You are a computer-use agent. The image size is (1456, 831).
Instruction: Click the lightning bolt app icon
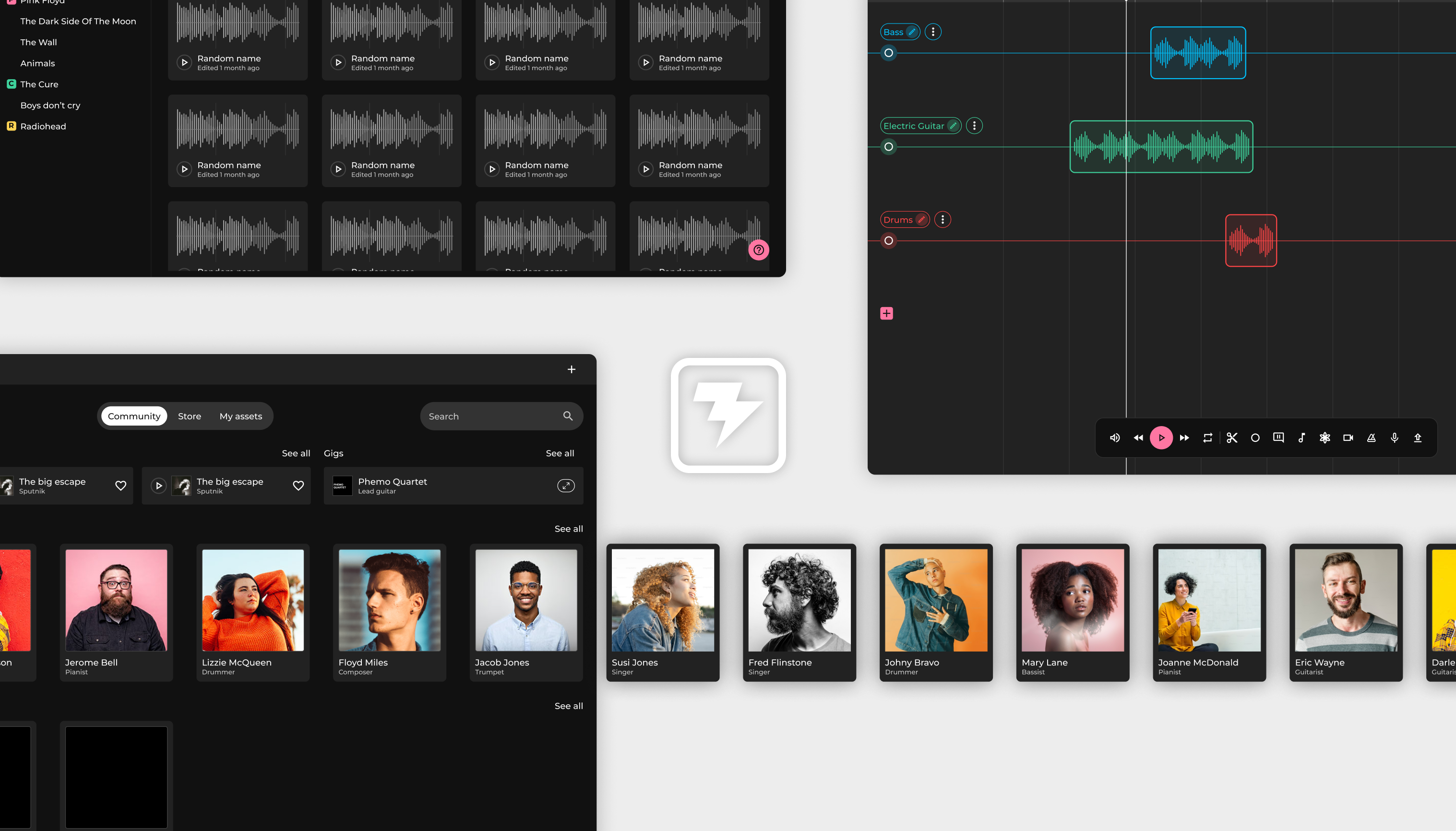[x=728, y=415]
